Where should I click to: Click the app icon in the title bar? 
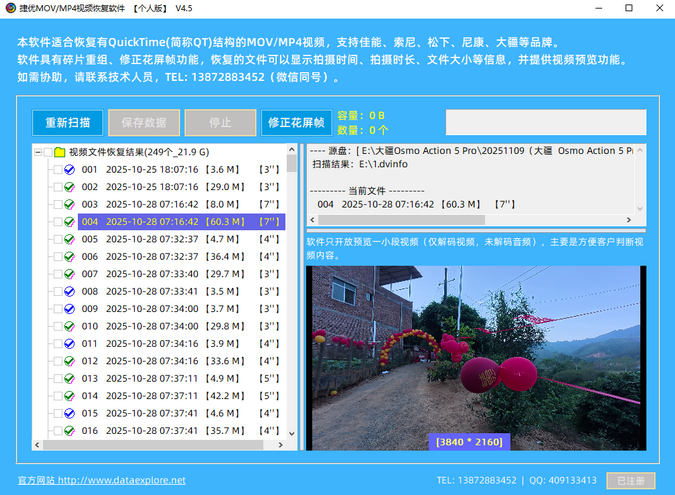point(10,8)
